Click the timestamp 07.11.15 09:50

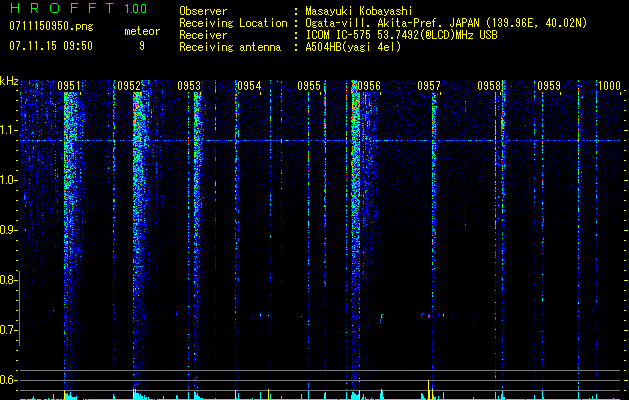pos(51,46)
